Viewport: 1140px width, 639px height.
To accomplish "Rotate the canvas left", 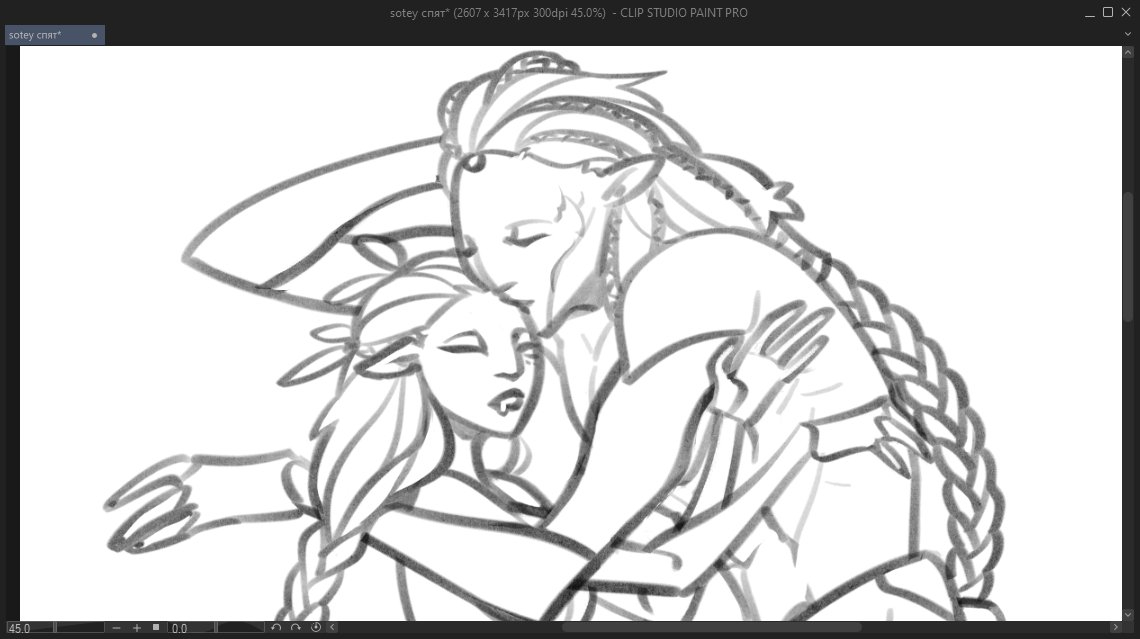I will (277, 628).
